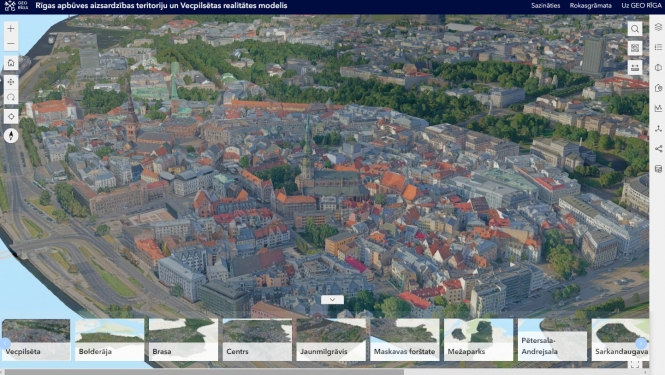Screen dimensions: 665x375
Task: Click the app title text
Action: (161, 6)
